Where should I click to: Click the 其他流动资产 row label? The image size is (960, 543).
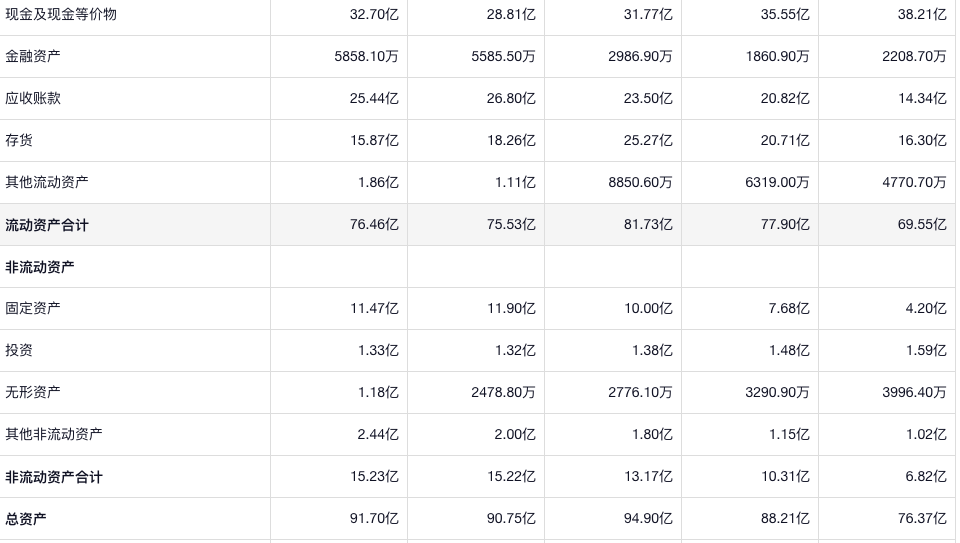click(x=47, y=183)
